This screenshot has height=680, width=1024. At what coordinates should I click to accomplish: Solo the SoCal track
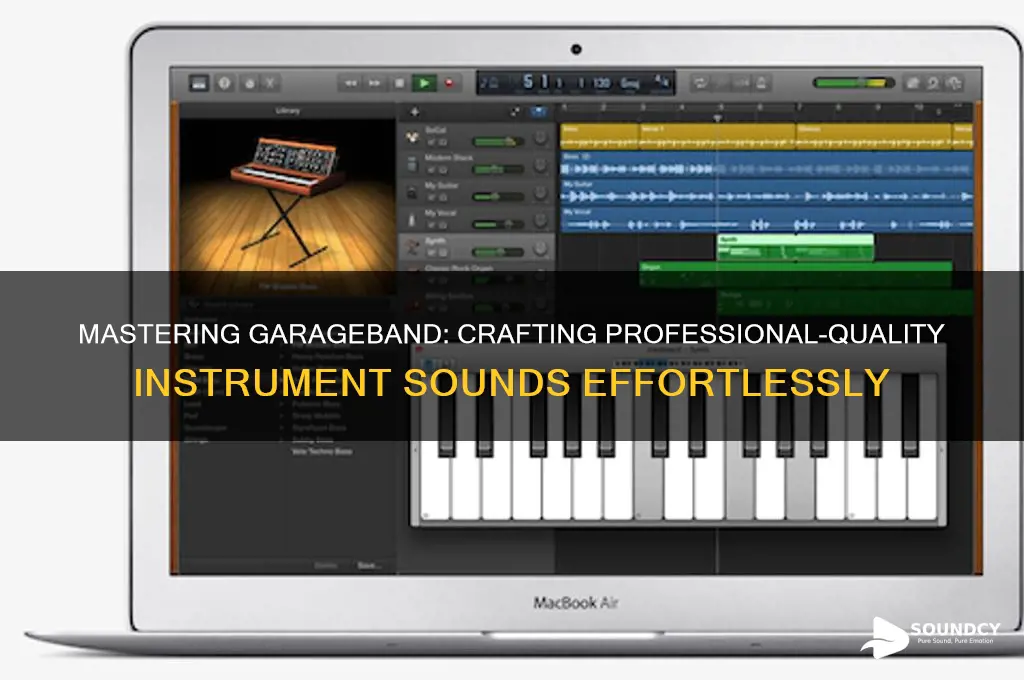[x=442, y=142]
